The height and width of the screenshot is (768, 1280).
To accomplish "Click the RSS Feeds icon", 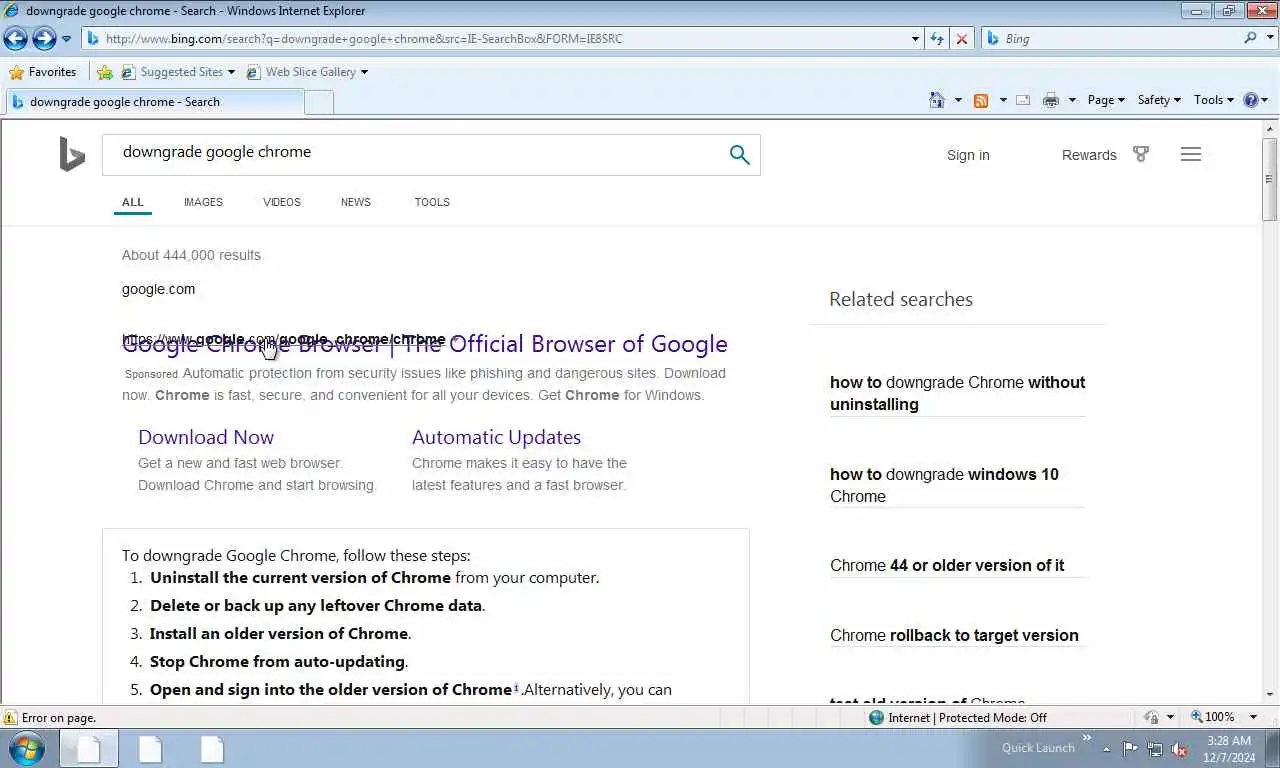I will coord(981,100).
